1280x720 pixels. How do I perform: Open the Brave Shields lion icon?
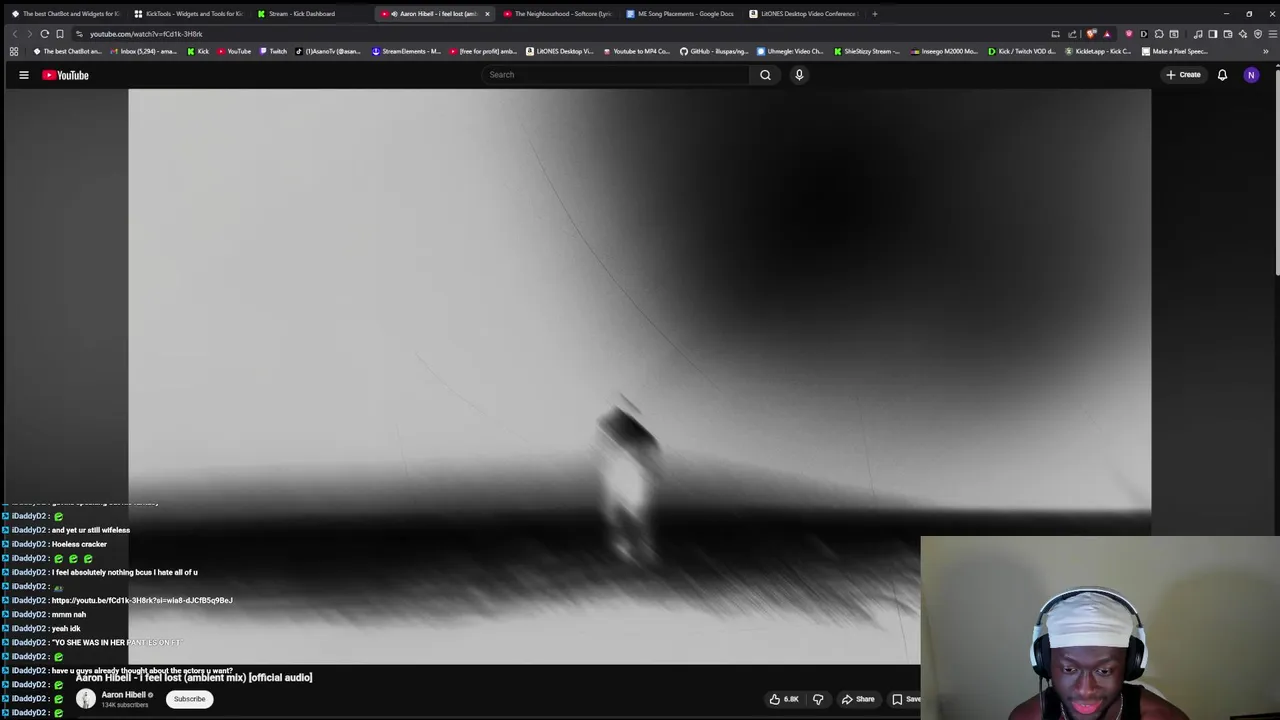1091,34
